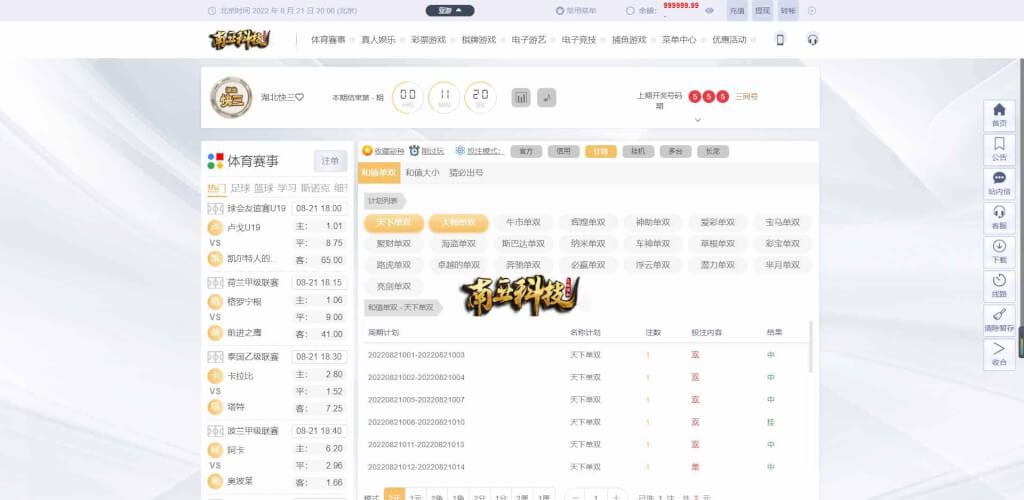Expand the 亚游 top dropdown
Viewport: 1024px width, 500px height.
(450, 10)
